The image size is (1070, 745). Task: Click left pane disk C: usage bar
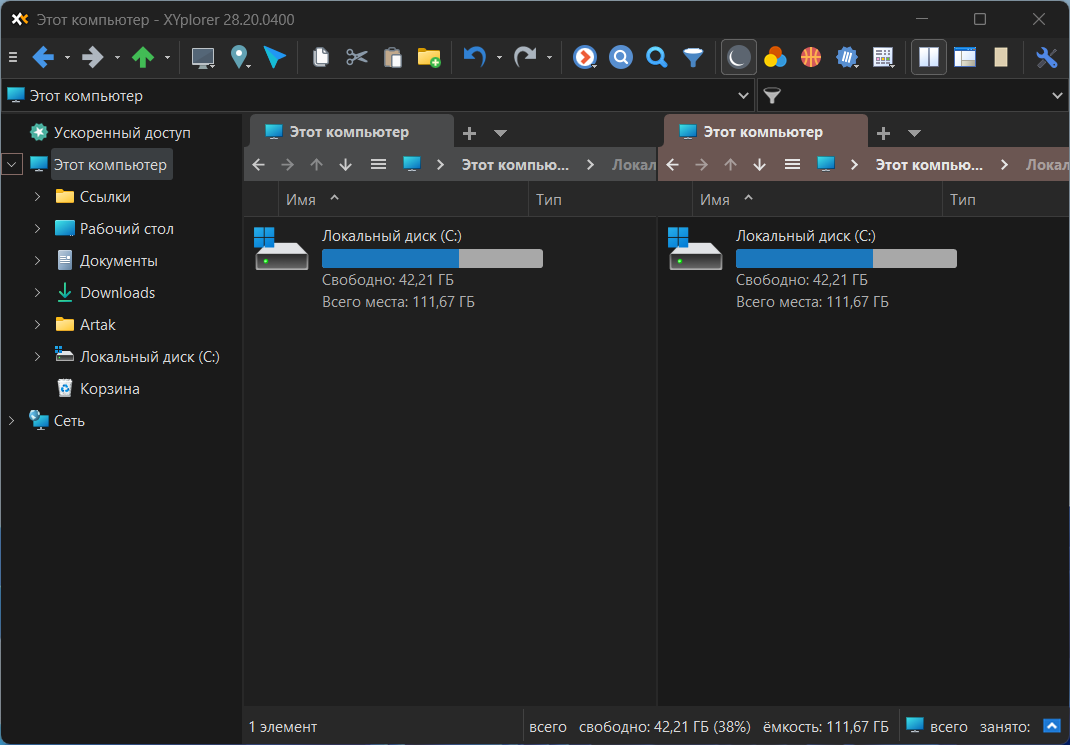click(432, 259)
